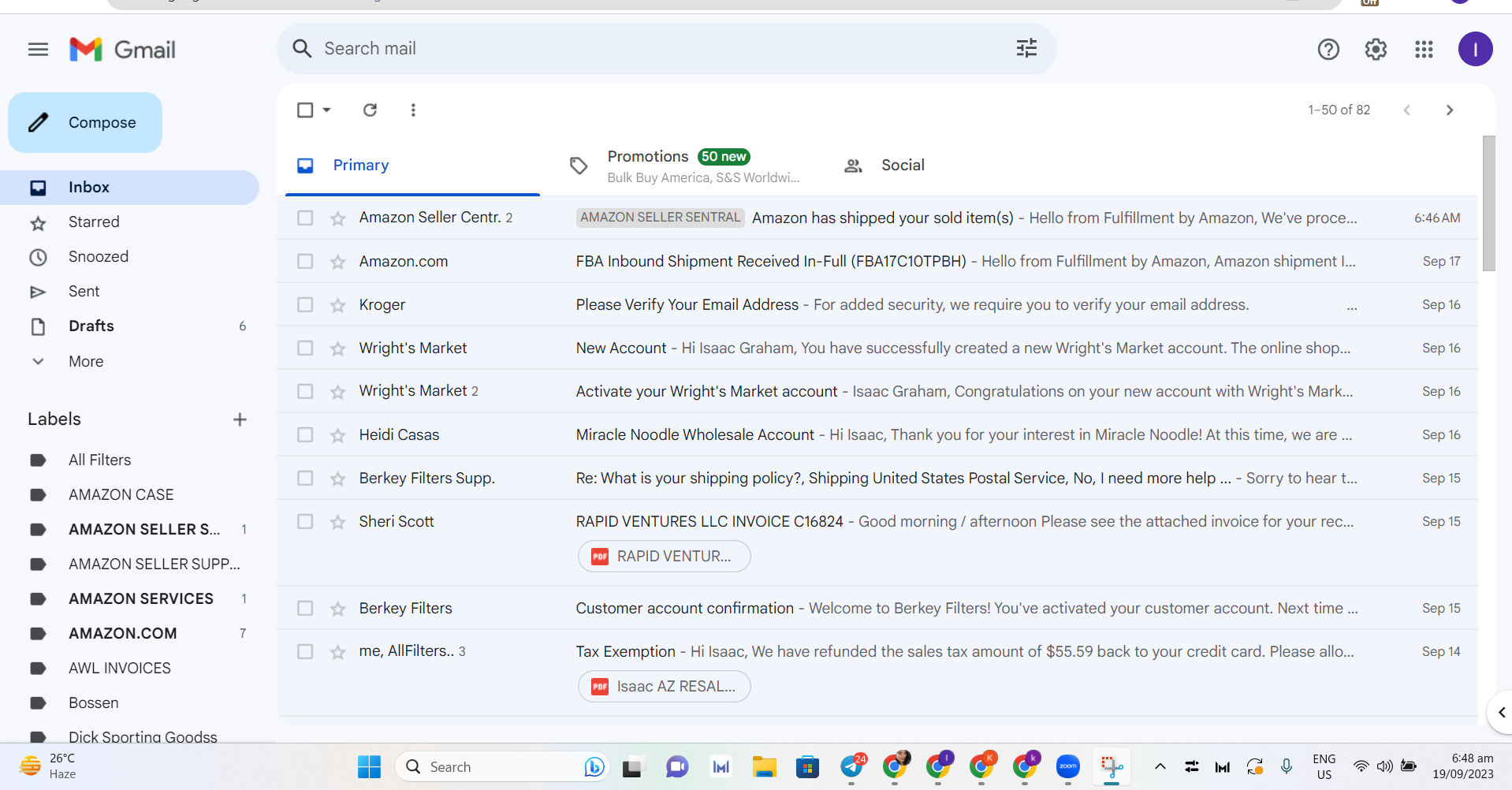The width and height of the screenshot is (1512, 790).
Task: Star the Berkey Filters Supp. email
Action: [338, 479]
